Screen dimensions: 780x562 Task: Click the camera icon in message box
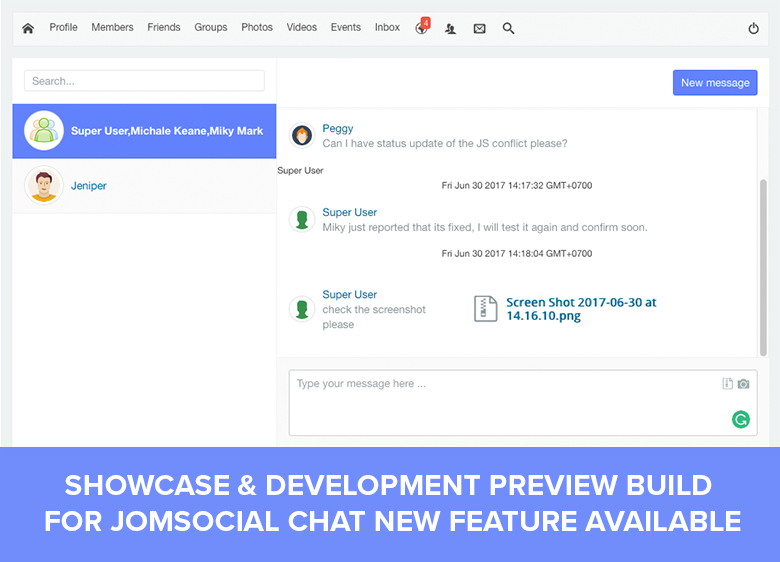pyautogui.click(x=743, y=383)
